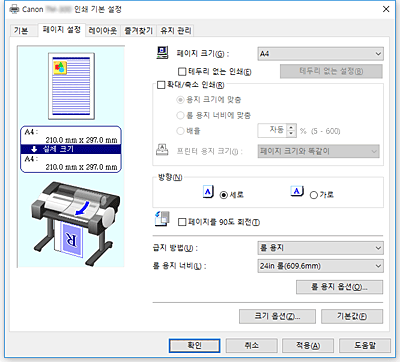Image resolution: width=400 pixels, height=362 pixels.
Task: Click the page preview thumbnail with lined document
Action: click(71, 86)
